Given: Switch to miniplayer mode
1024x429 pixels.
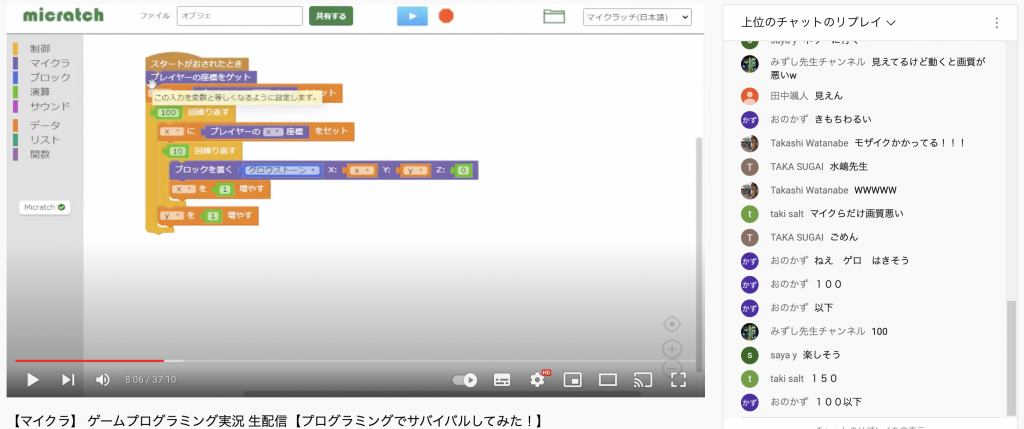Looking at the screenshot, I should coord(573,380).
